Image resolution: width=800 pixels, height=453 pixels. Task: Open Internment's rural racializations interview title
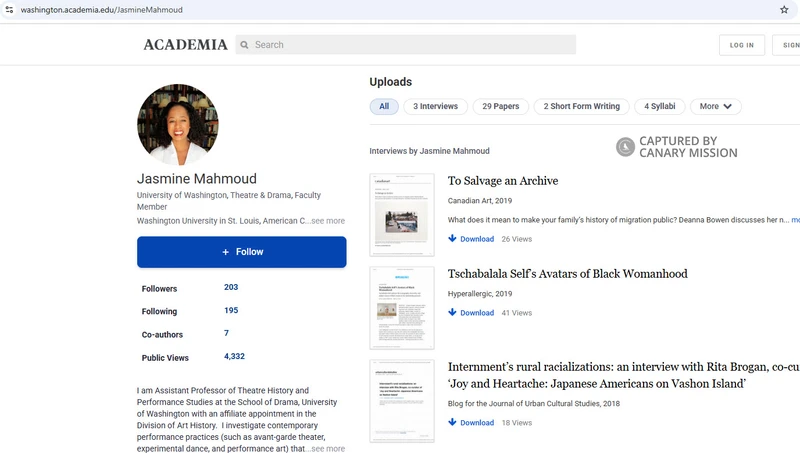pyautogui.click(x=623, y=375)
